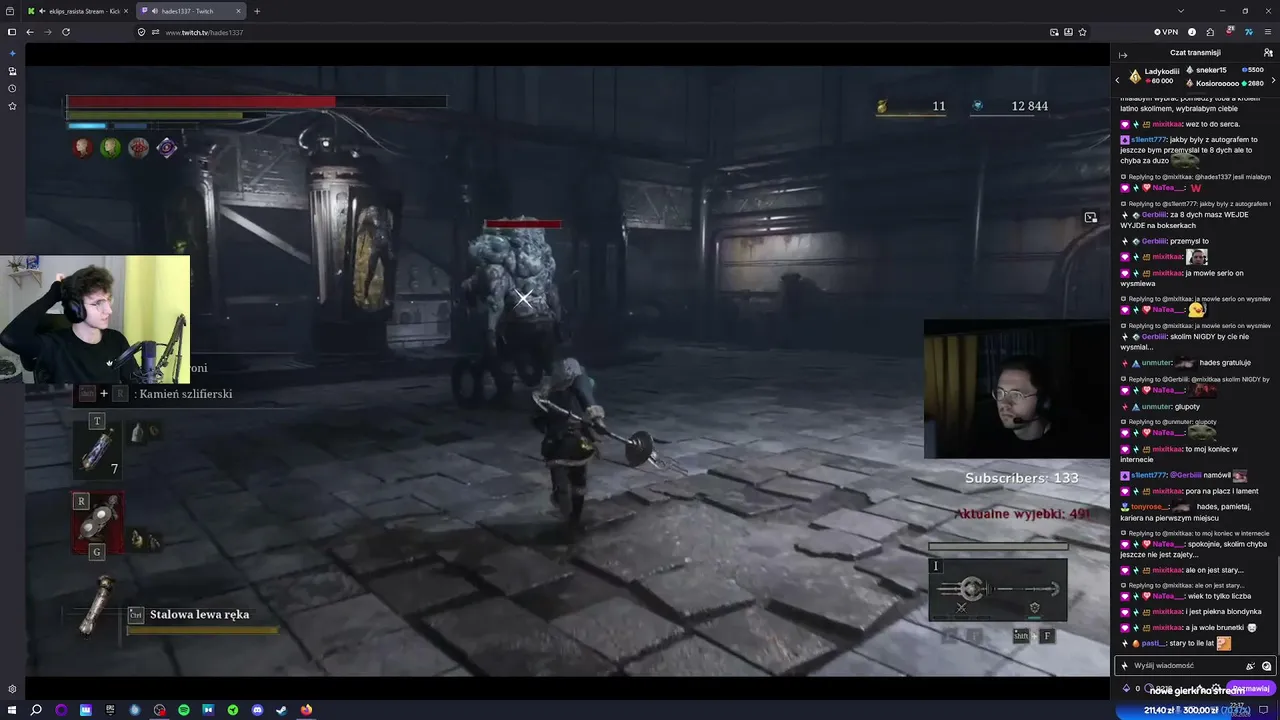Open the sidebar history clock icon
This screenshot has height=720, width=1280.
click(x=12, y=88)
